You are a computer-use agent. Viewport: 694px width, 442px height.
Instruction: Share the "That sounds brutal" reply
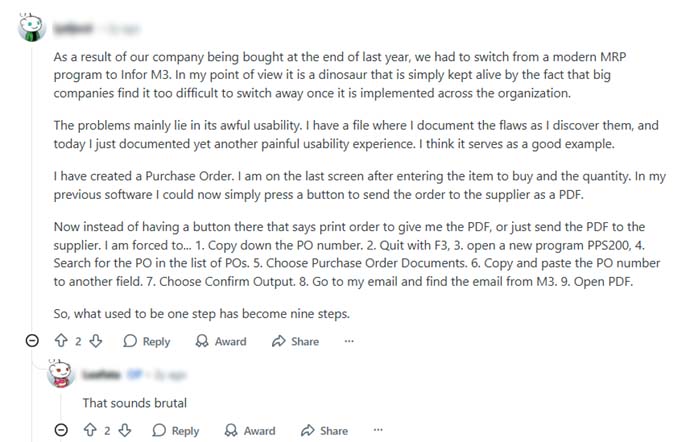click(x=324, y=431)
